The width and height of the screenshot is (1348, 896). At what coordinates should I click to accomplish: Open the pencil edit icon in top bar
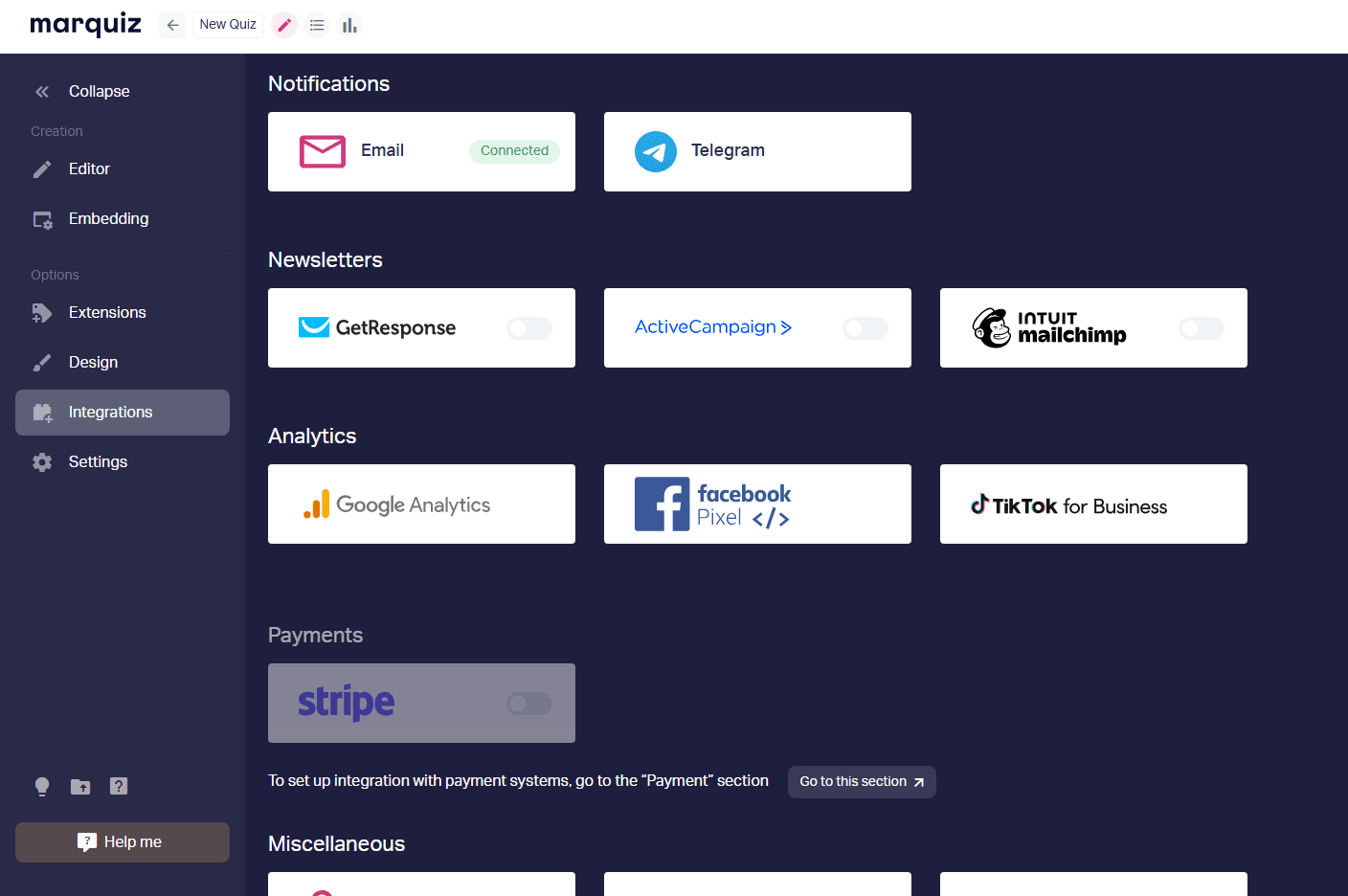pyautogui.click(x=284, y=25)
